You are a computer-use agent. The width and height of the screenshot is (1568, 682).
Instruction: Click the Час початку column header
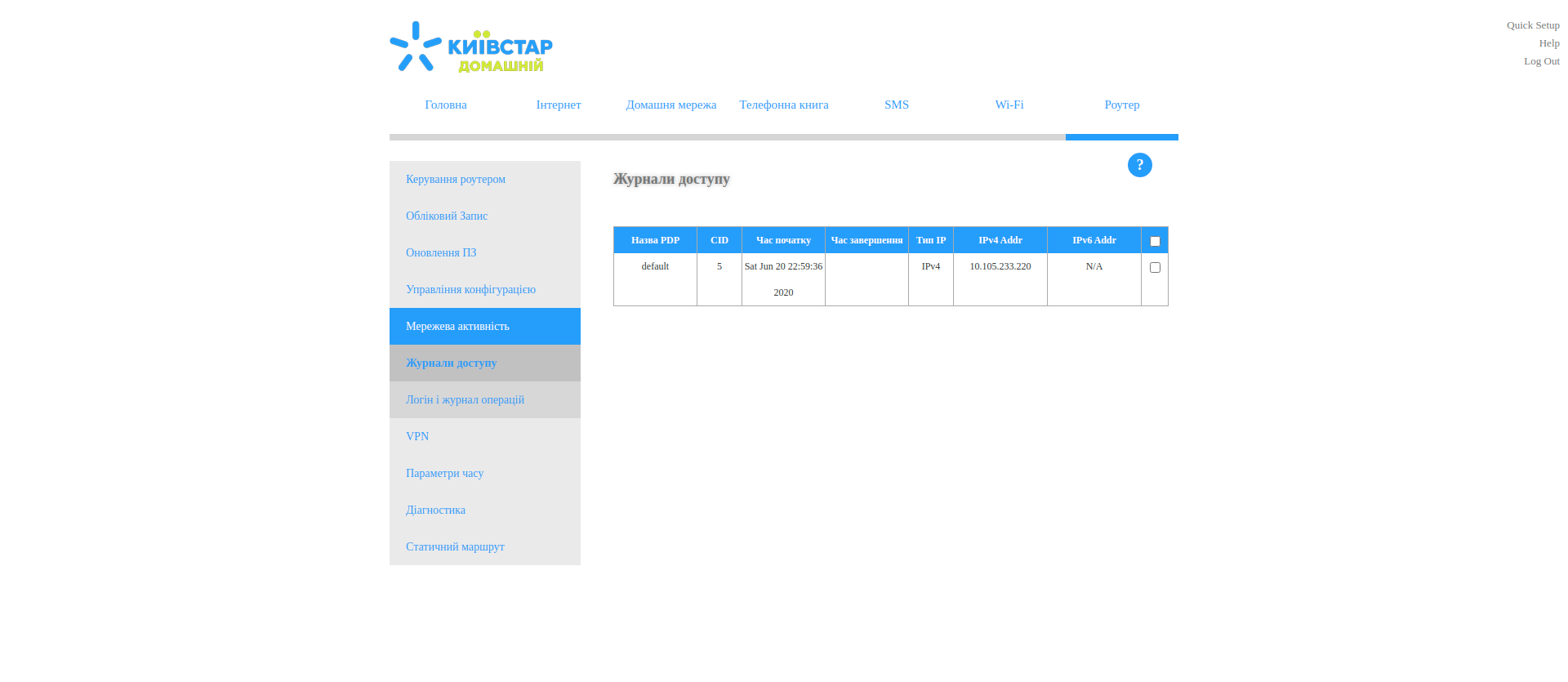coord(783,240)
